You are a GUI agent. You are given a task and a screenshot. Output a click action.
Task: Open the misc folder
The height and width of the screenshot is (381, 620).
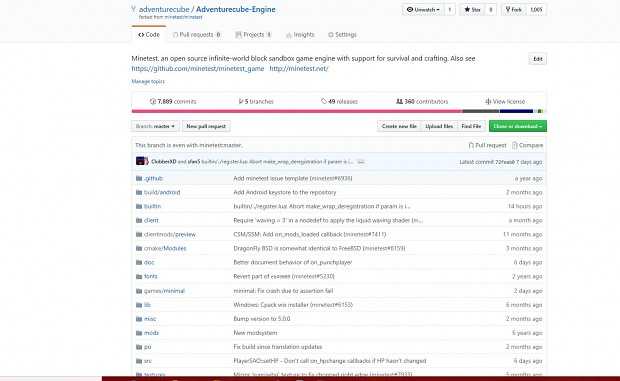click(150, 319)
